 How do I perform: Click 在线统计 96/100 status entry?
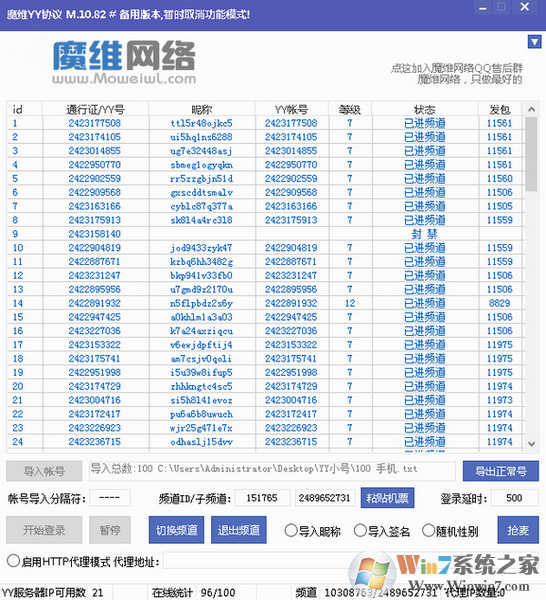click(194, 593)
